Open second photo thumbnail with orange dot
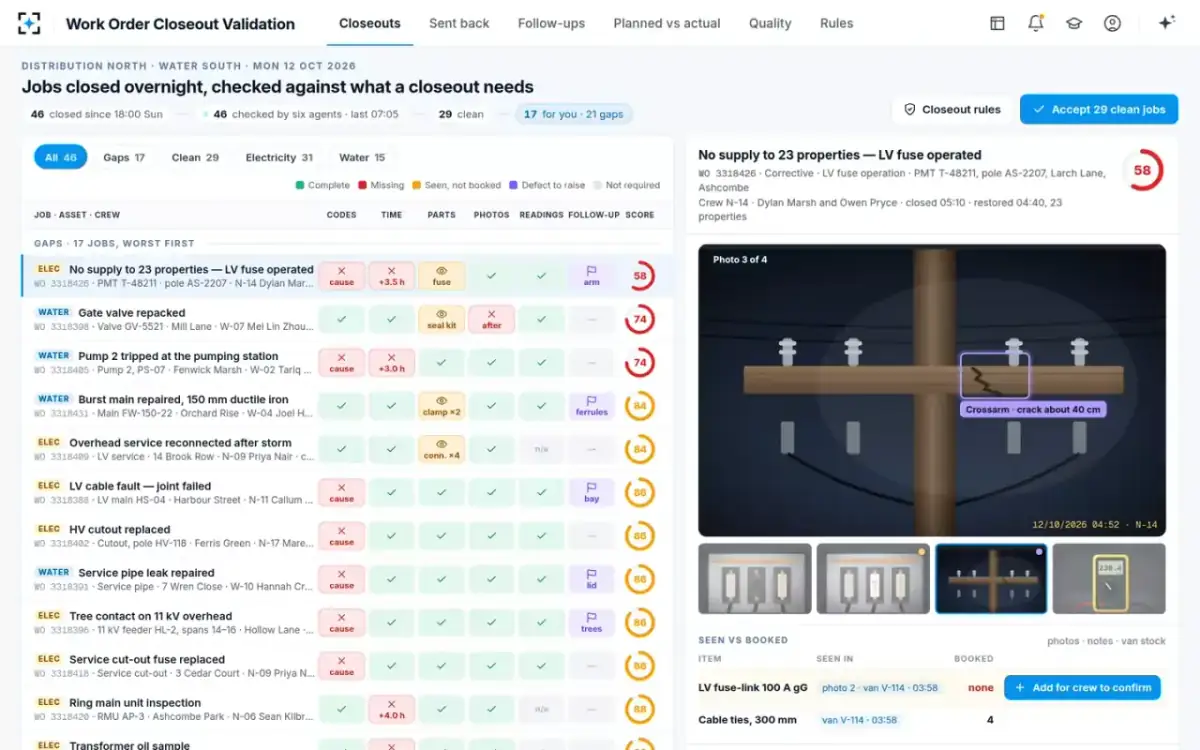The height and width of the screenshot is (750, 1200). point(873,578)
